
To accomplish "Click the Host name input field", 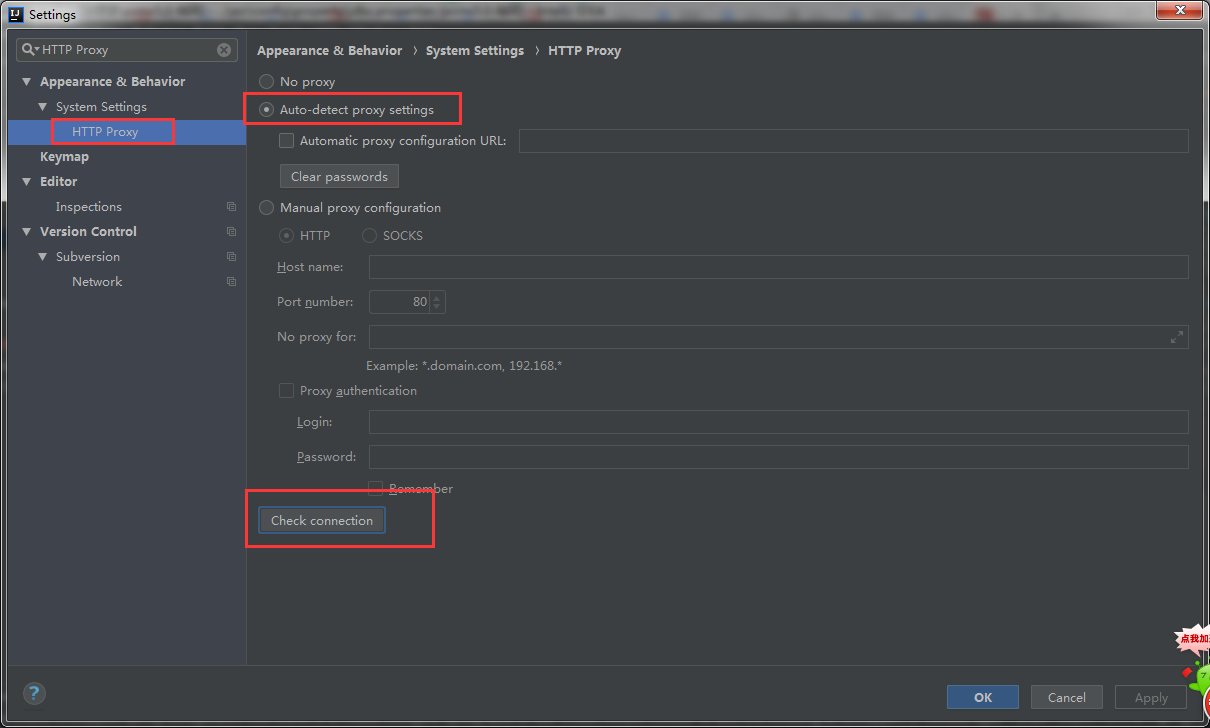I will [x=778, y=267].
